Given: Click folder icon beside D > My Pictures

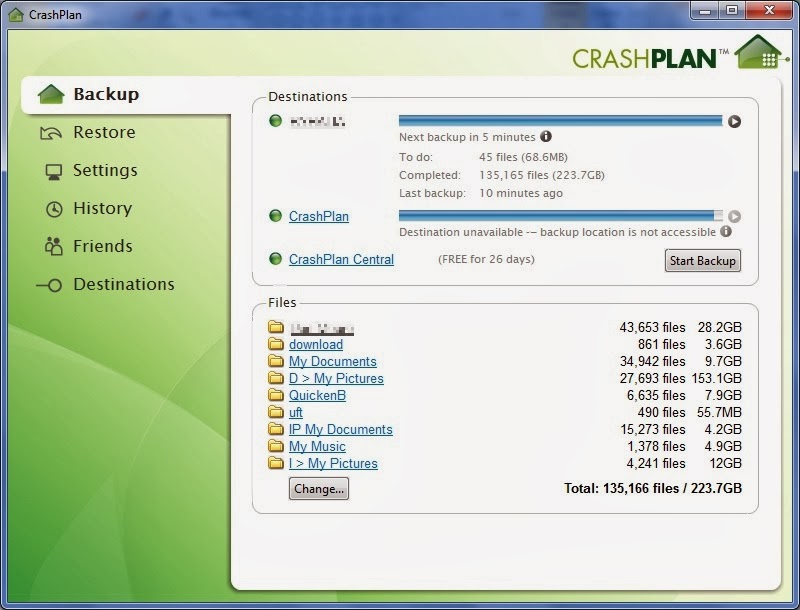Looking at the screenshot, I should pos(276,378).
